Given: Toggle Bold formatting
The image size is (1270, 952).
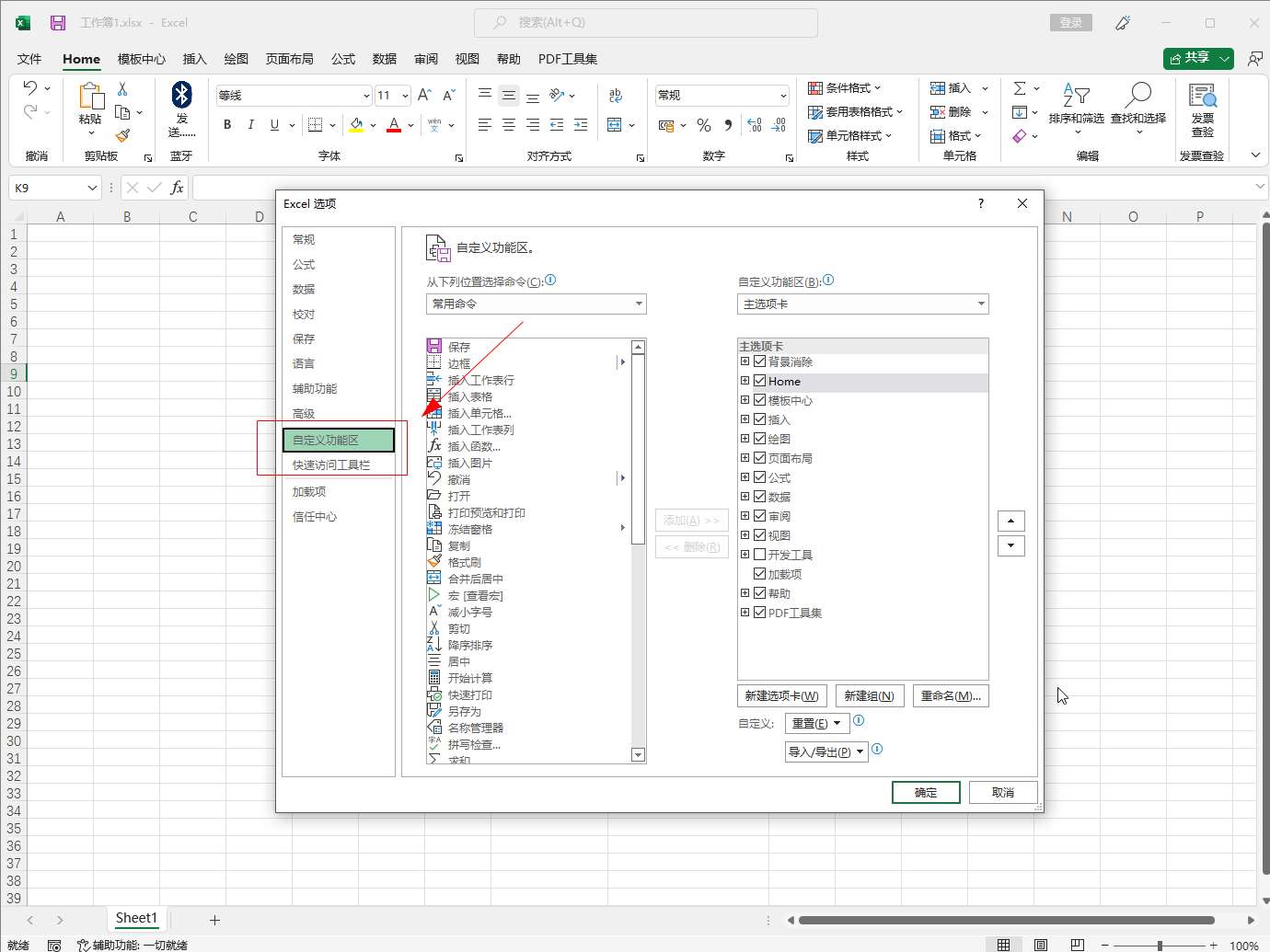Looking at the screenshot, I should point(227,124).
